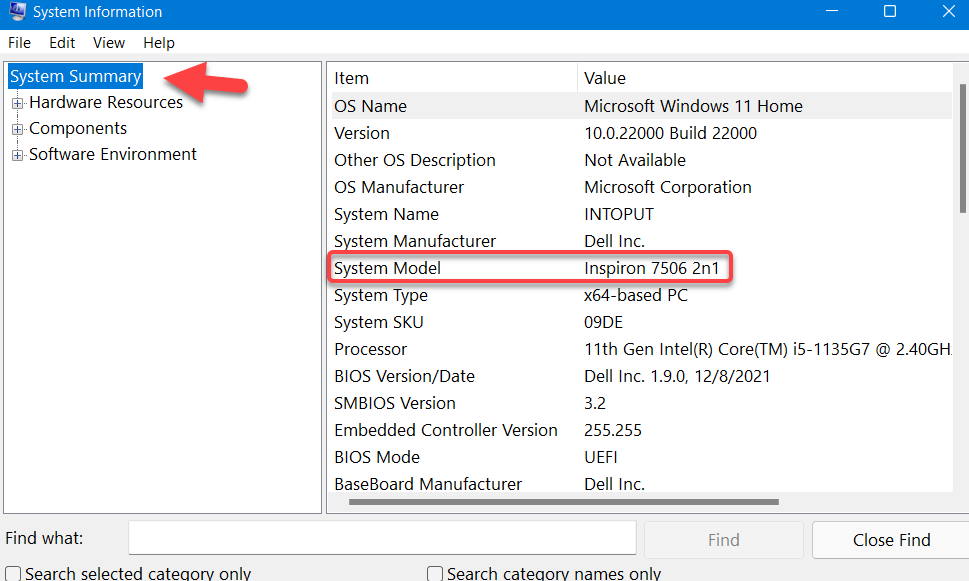Close the System Information window

point(948,11)
